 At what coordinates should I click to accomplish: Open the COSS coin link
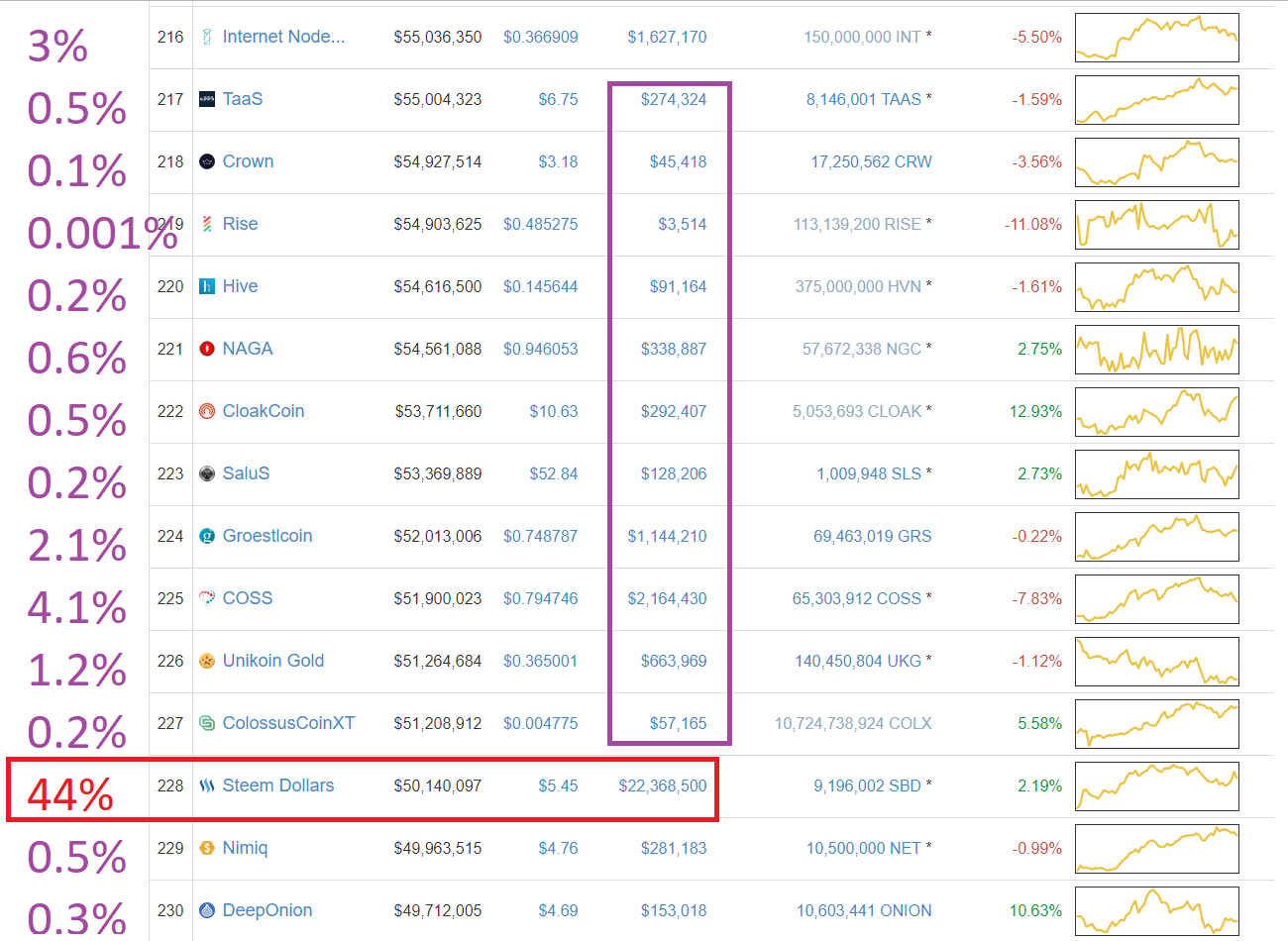coord(248,598)
